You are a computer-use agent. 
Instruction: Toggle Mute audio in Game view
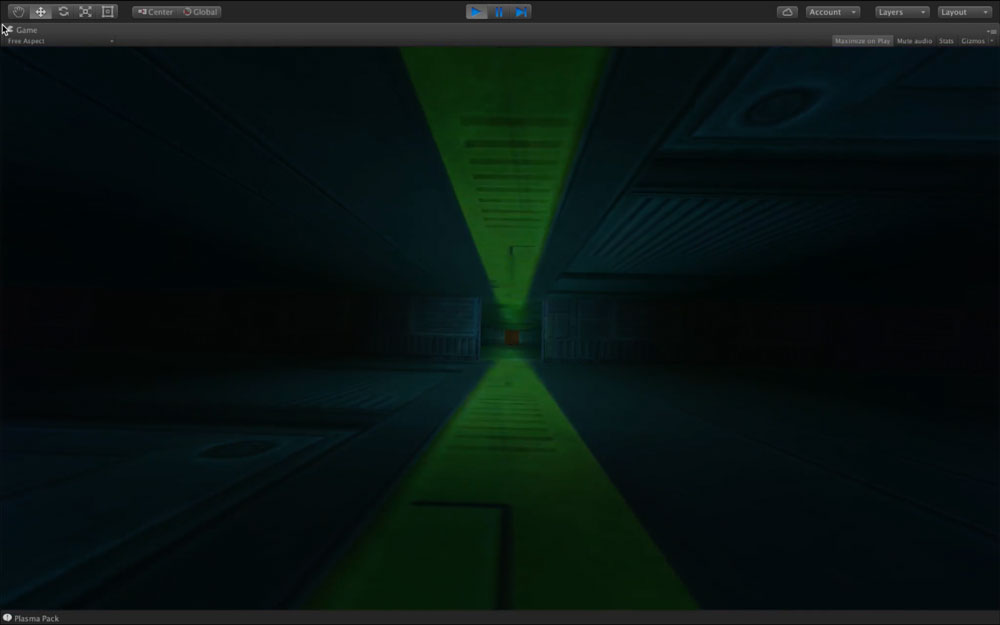click(x=914, y=41)
